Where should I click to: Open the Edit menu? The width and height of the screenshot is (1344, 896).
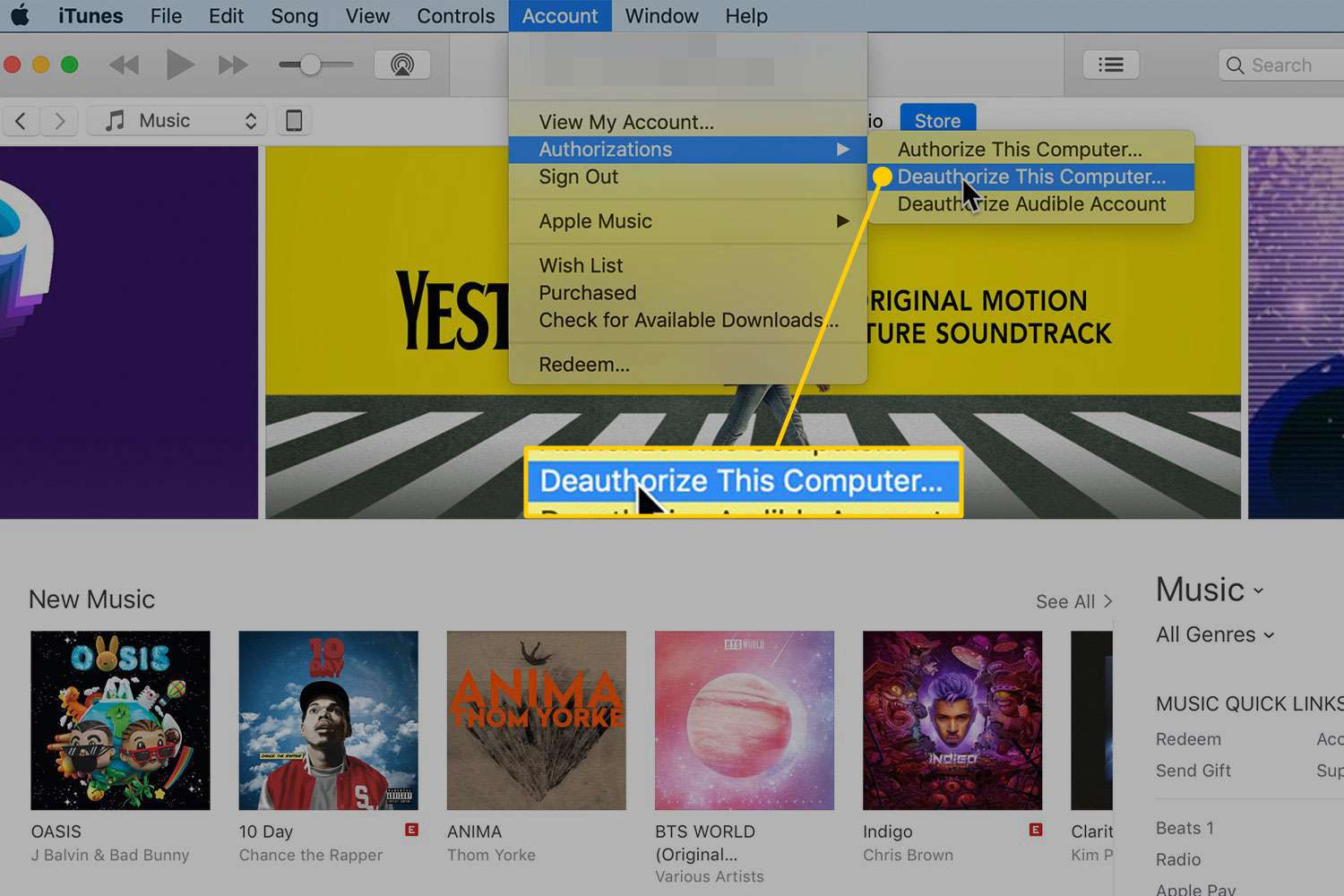pos(226,16)
